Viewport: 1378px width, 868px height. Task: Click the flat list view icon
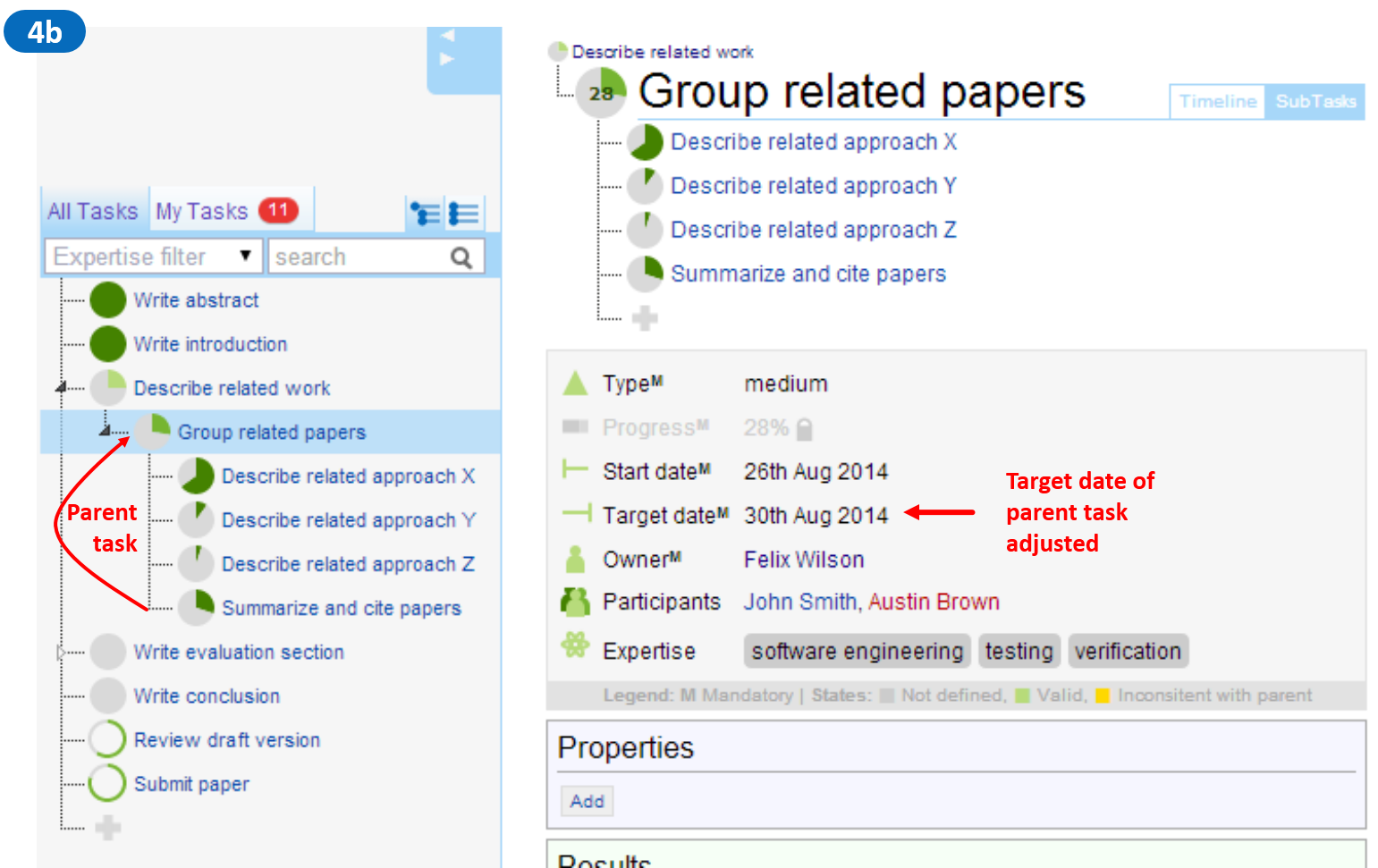[x=463, y=214]
